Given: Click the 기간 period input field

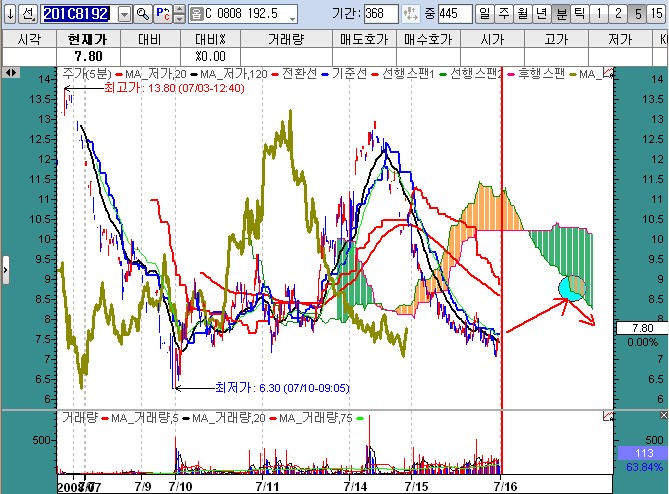Looking at the screenshot, I should pyautogui.click(x=380, y=15).
